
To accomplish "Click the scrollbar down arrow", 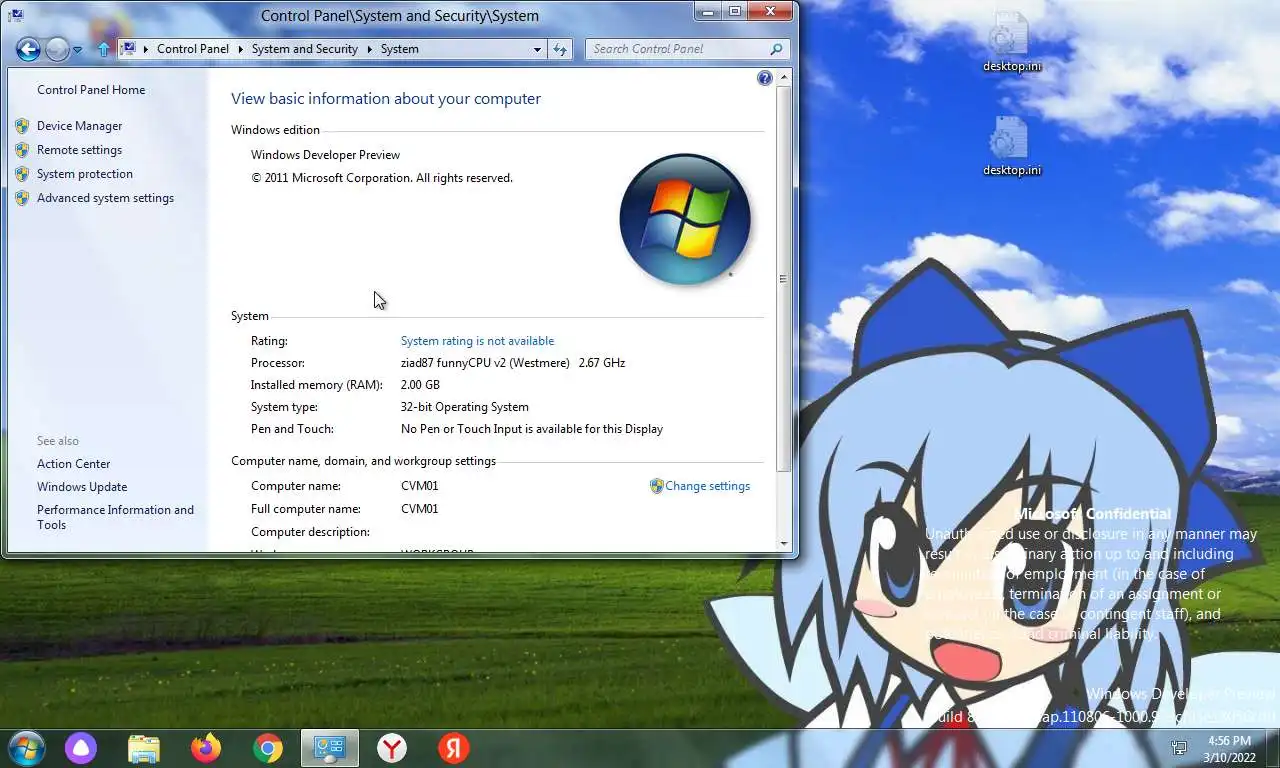I will (784, 543).
